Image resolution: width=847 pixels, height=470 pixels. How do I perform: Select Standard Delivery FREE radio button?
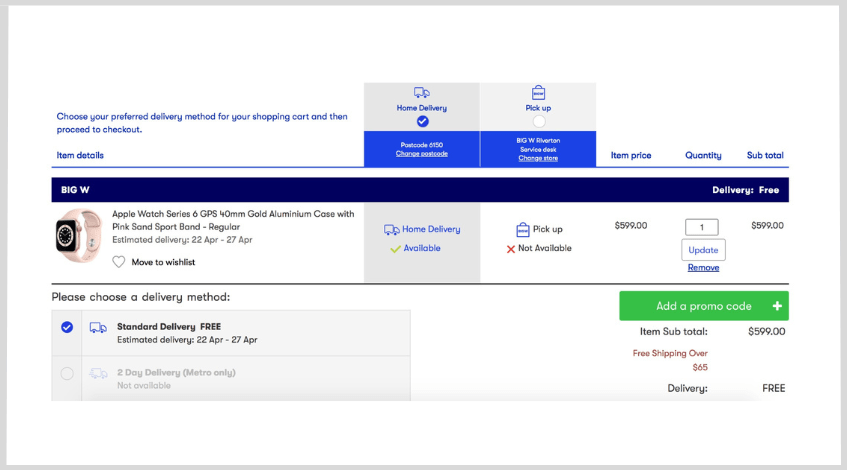tap(67, 327)
